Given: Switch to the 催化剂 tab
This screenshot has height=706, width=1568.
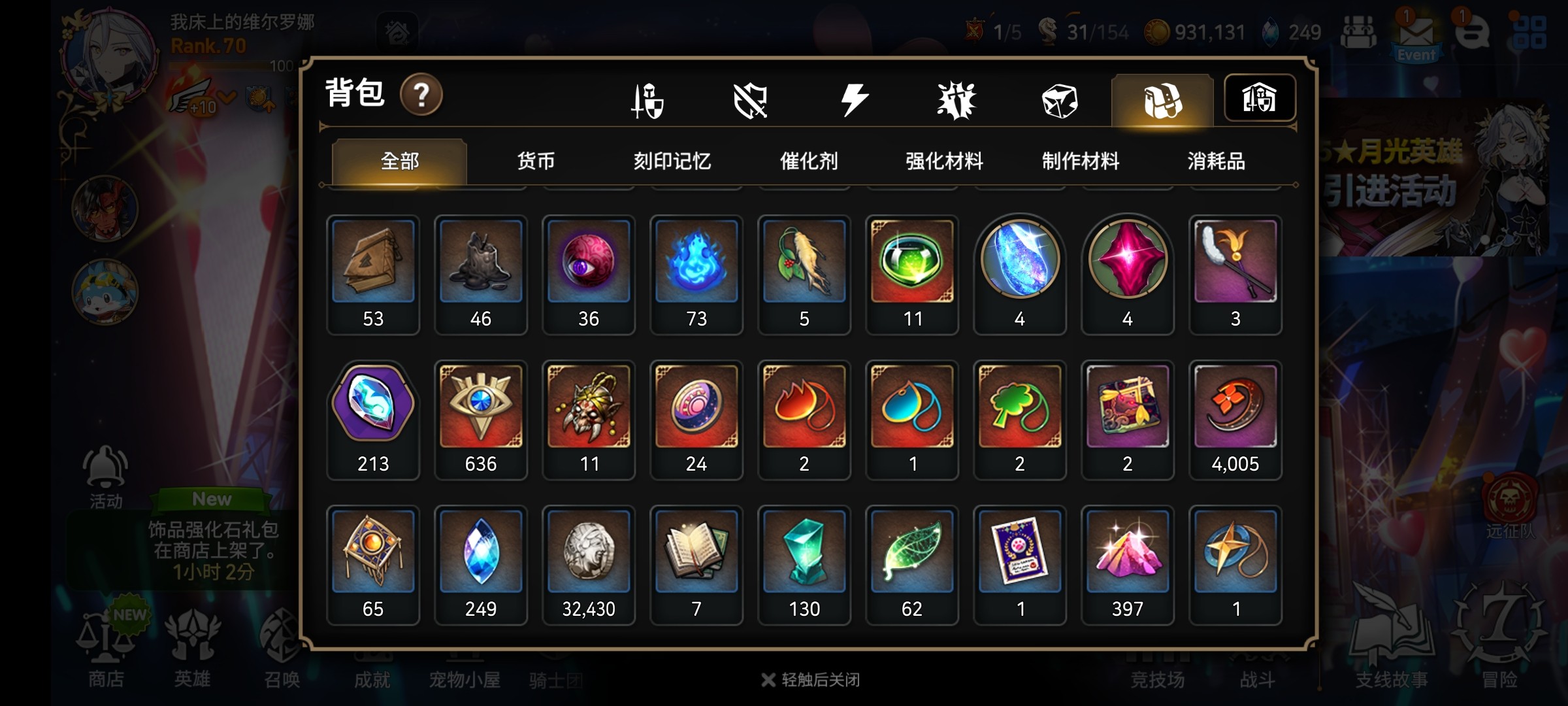Looking at the screenshot, I should click(x=809, y=161).
